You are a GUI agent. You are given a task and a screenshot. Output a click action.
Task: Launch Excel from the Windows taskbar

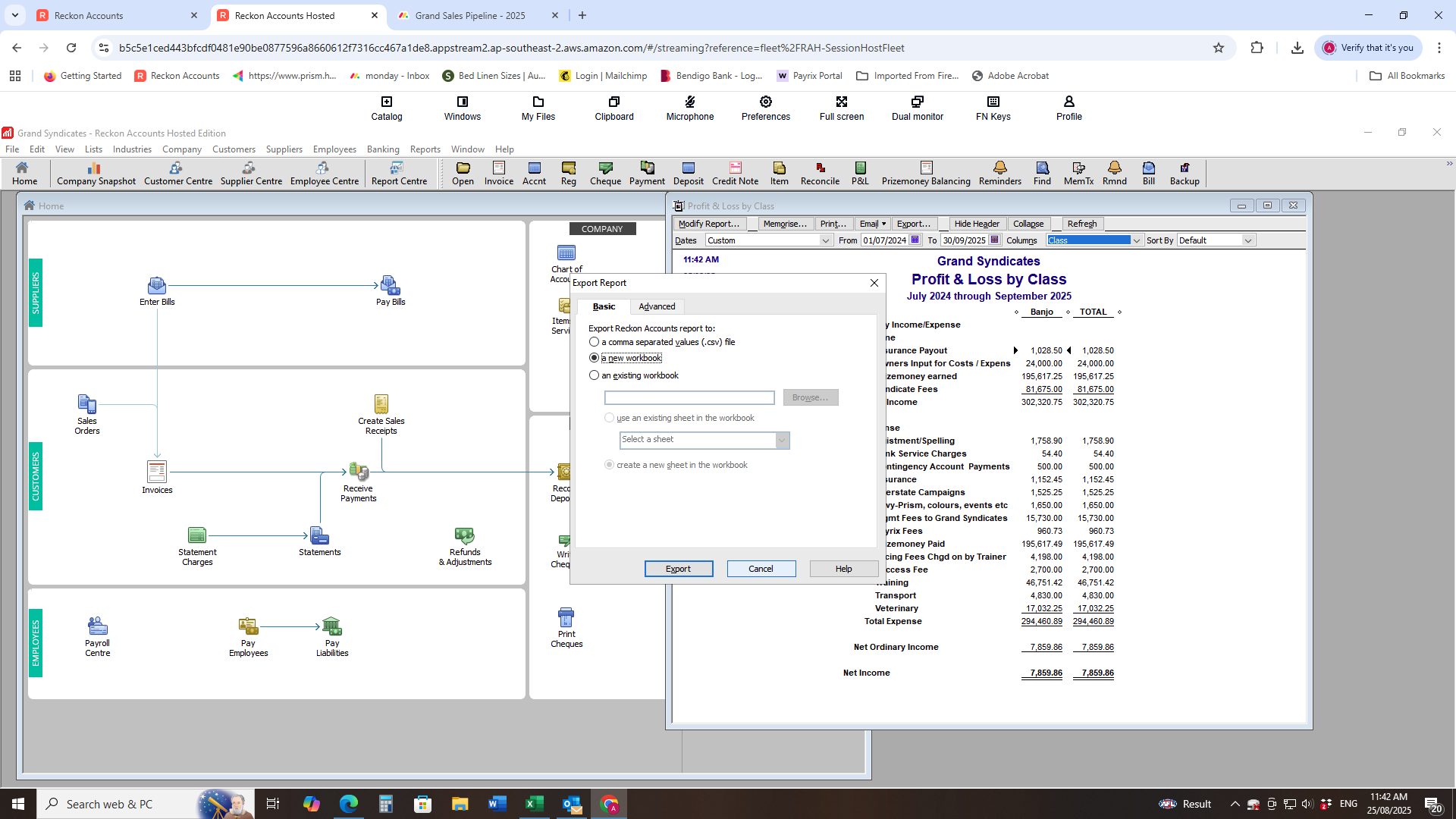535,804
